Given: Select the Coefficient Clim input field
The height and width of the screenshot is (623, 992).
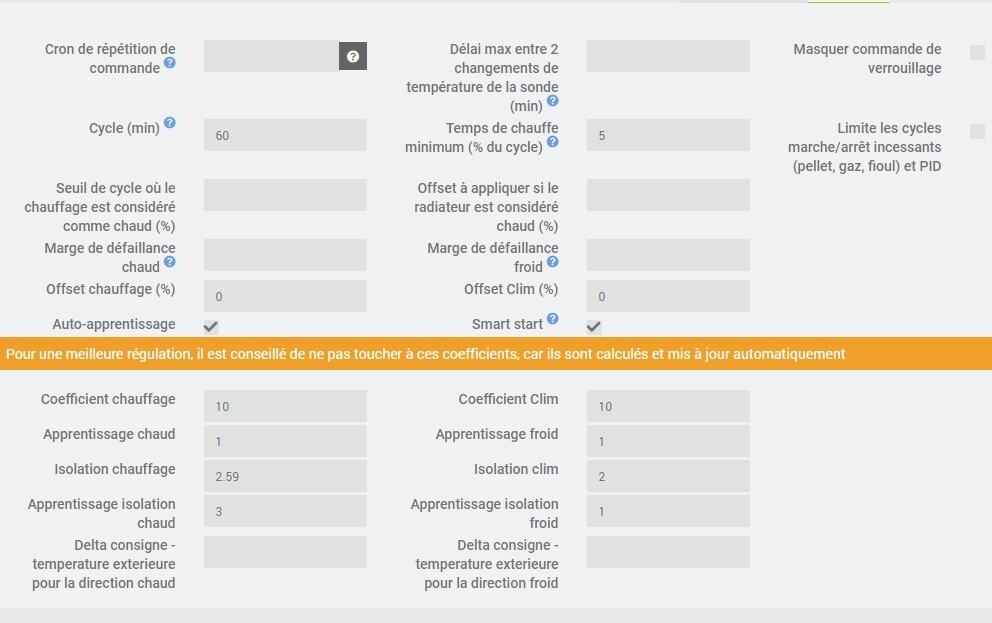Looking at the screenshot, I should (x=668, y=406).
